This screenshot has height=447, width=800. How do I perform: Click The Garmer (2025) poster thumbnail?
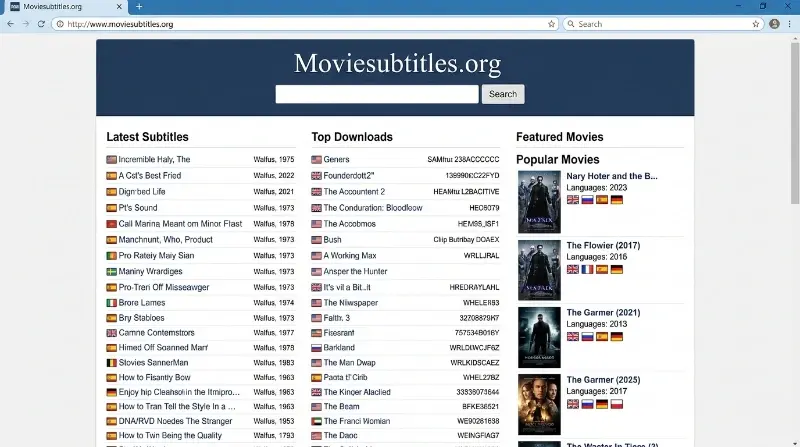click(x=539, y=405)
